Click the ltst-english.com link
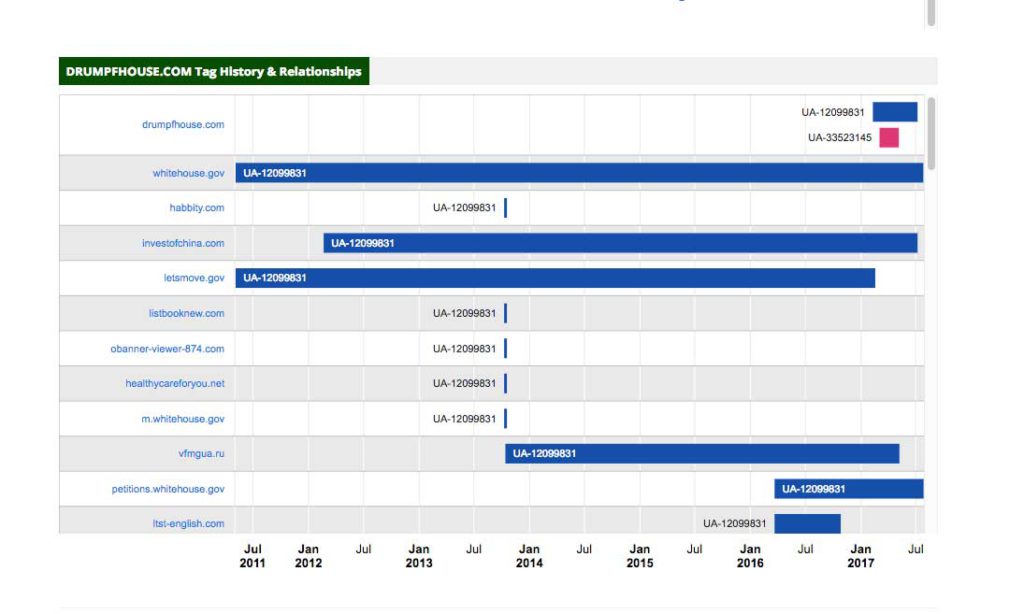This screenshot has height=614, width=1024. click(x=188, y=523)
